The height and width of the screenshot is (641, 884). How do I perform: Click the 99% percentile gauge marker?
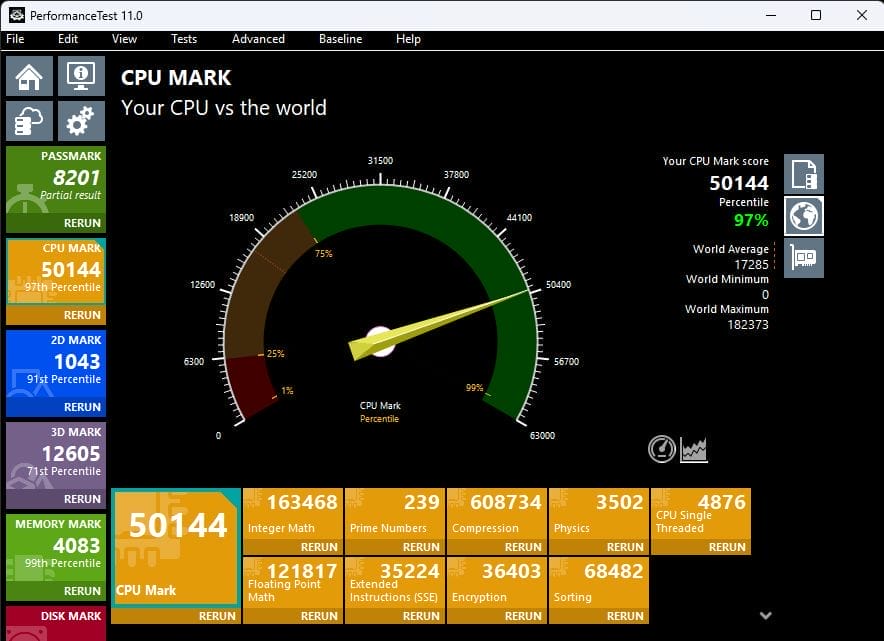[x=474, y=388]
